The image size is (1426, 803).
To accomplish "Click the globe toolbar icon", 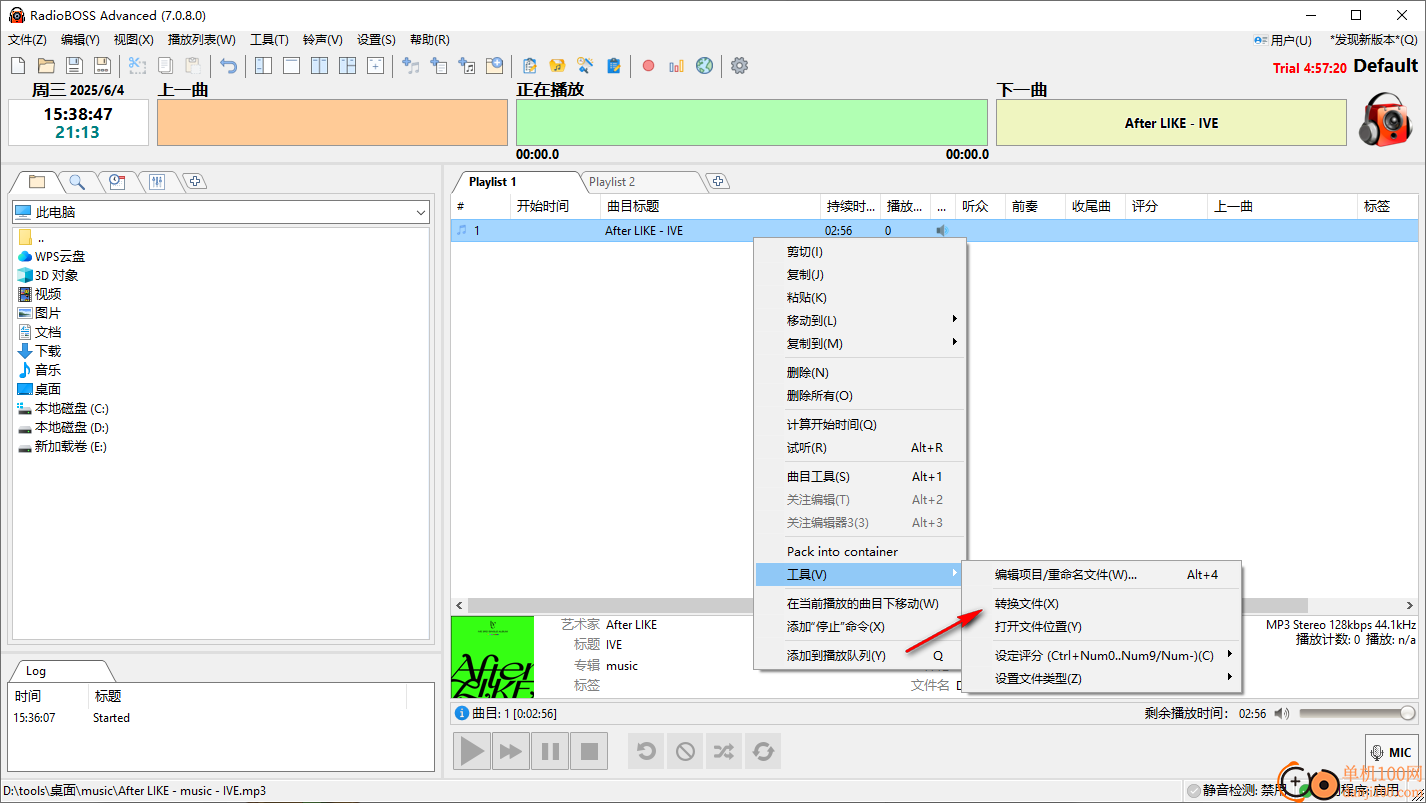I will pos(705,66).
